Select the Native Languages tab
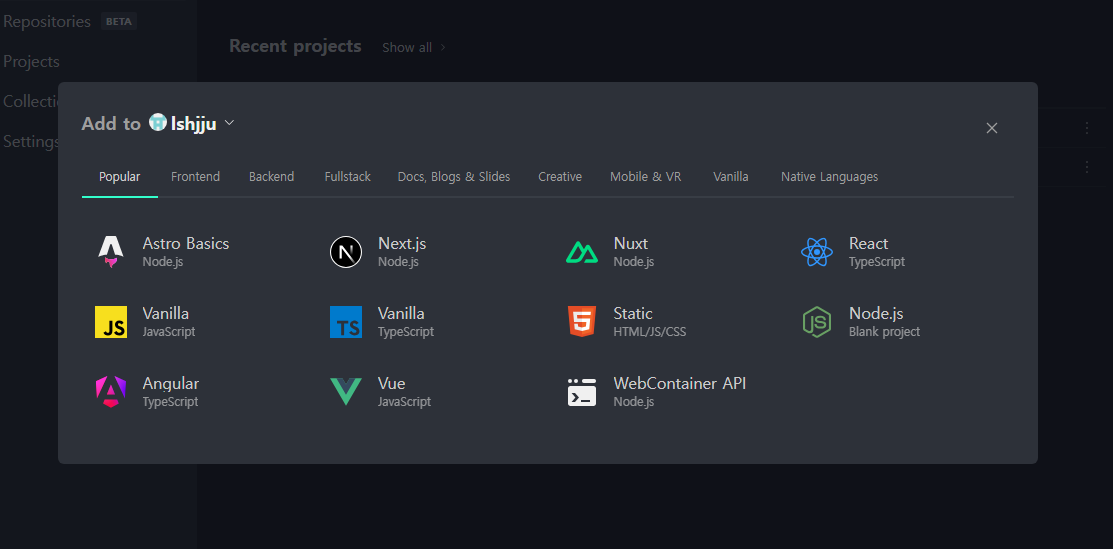This screenshot has width=1113, height=549. point(829,177)
